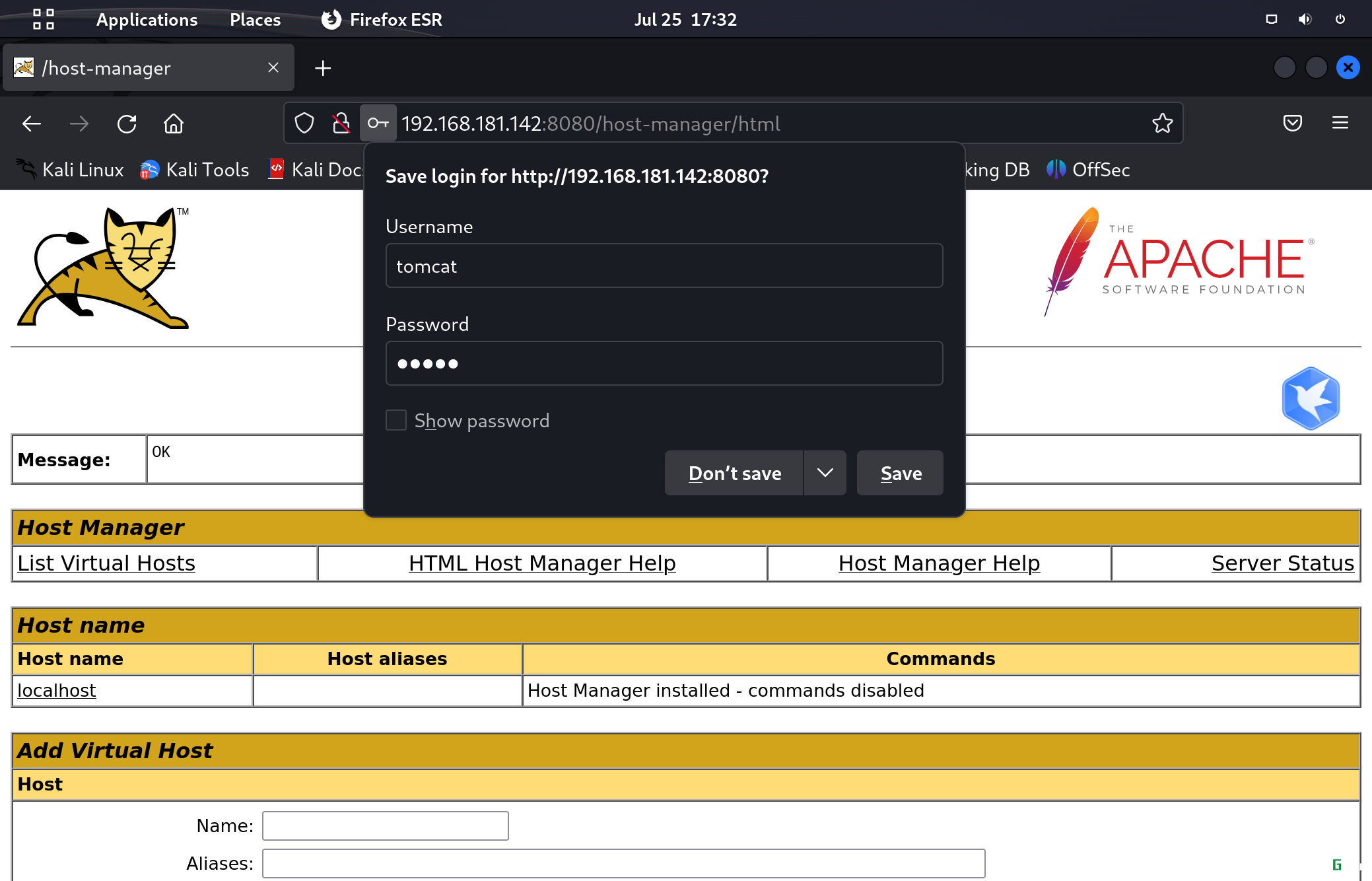Open the Firefox hamburger menu
1372x881 pixels.
(x=1340, y=123)
